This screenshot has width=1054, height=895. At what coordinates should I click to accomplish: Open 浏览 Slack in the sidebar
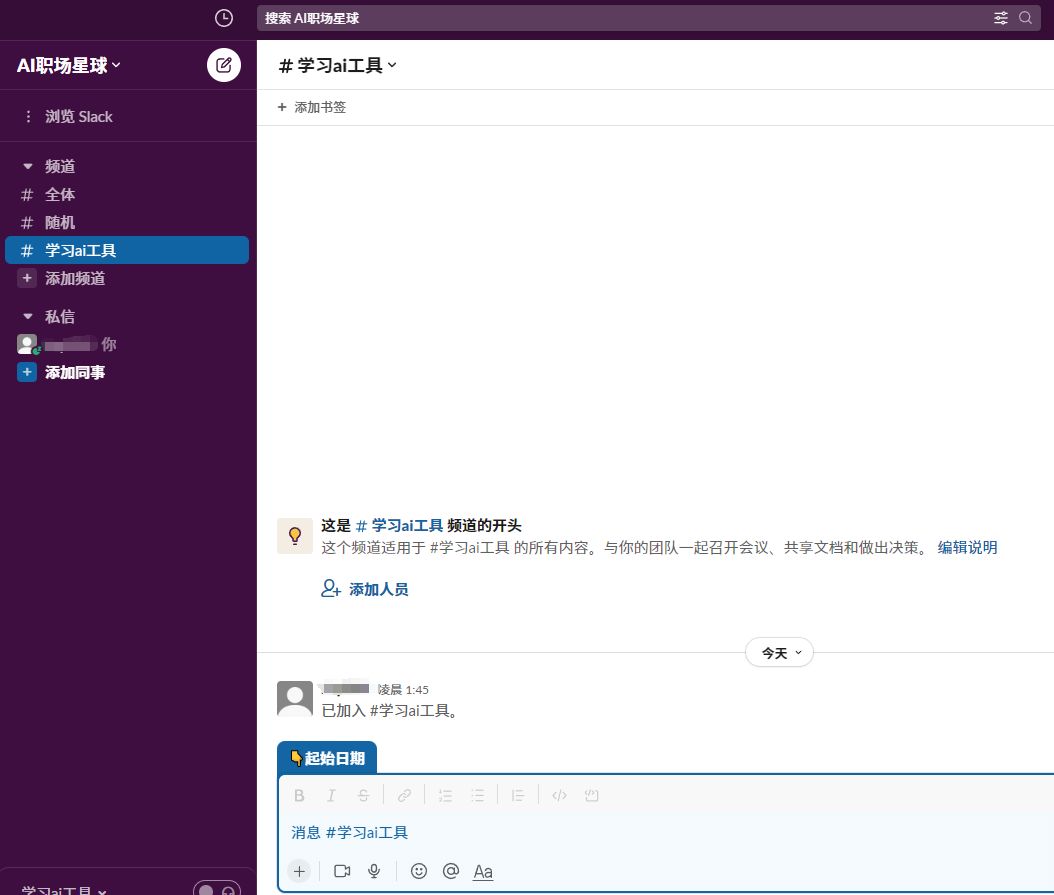click(x=78, y=116)
